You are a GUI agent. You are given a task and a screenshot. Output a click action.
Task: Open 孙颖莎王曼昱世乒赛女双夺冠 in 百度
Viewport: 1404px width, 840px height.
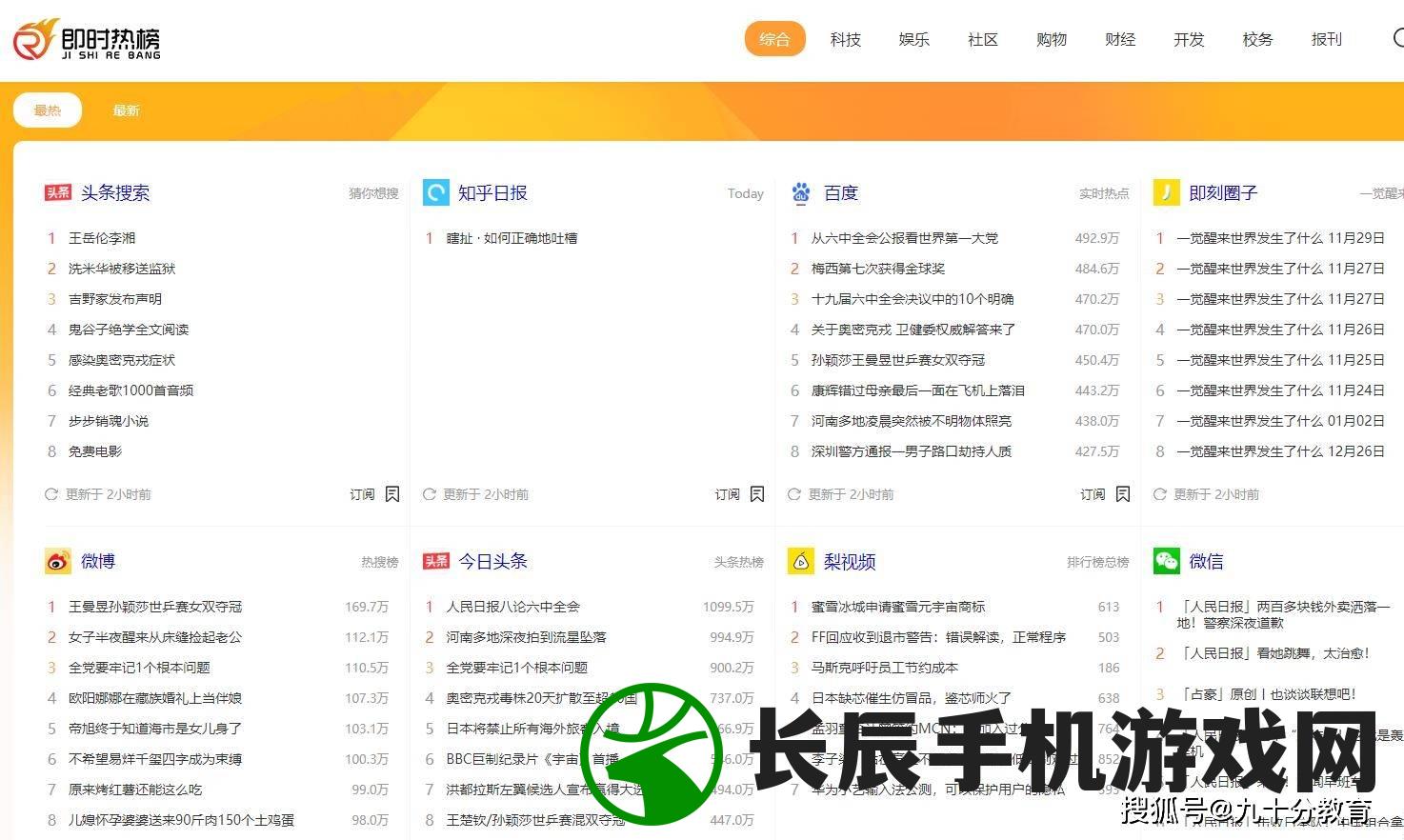[898, 360]
